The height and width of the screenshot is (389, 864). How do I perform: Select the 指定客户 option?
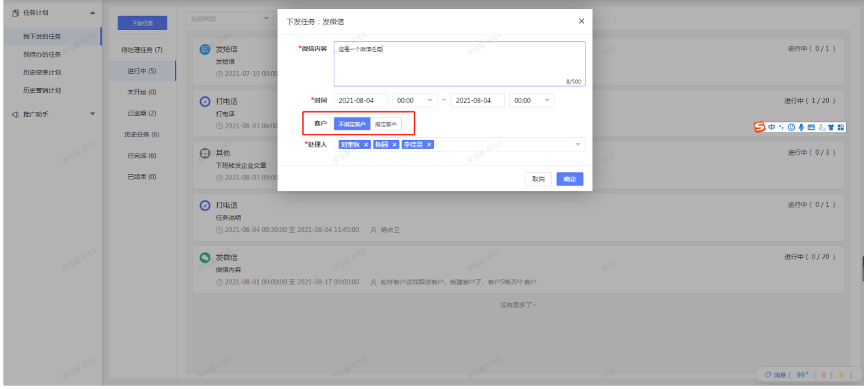click(x=386, y=124)
